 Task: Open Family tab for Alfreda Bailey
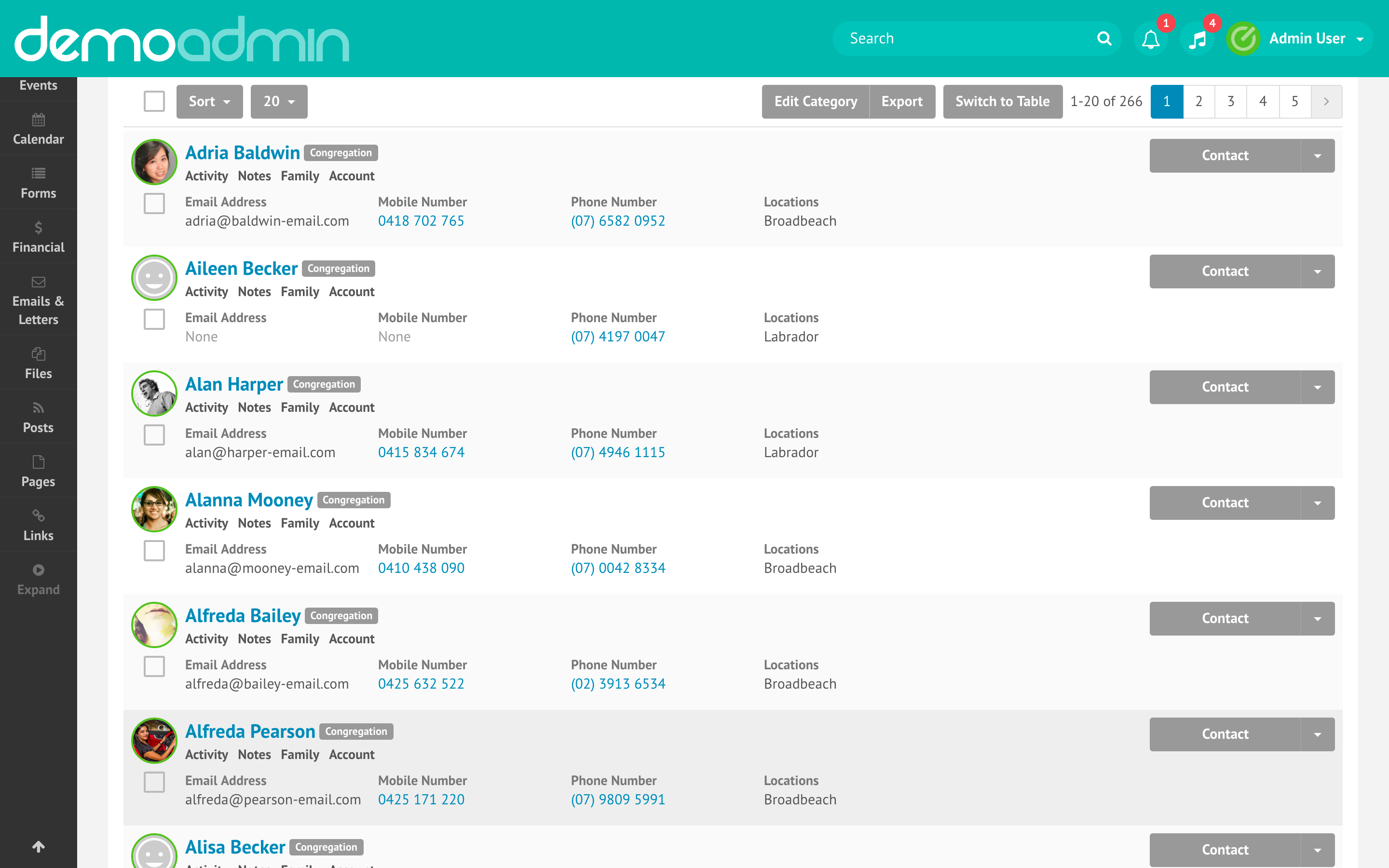(300, 639)
